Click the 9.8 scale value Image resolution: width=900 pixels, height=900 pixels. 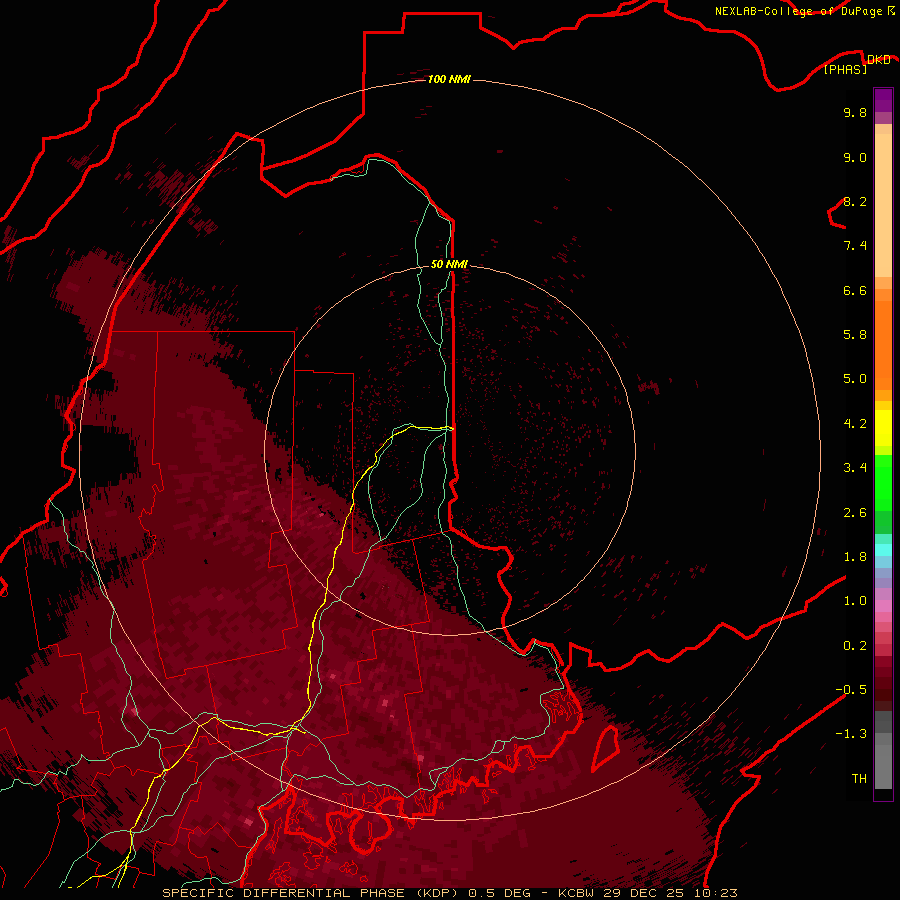(855, 112)
